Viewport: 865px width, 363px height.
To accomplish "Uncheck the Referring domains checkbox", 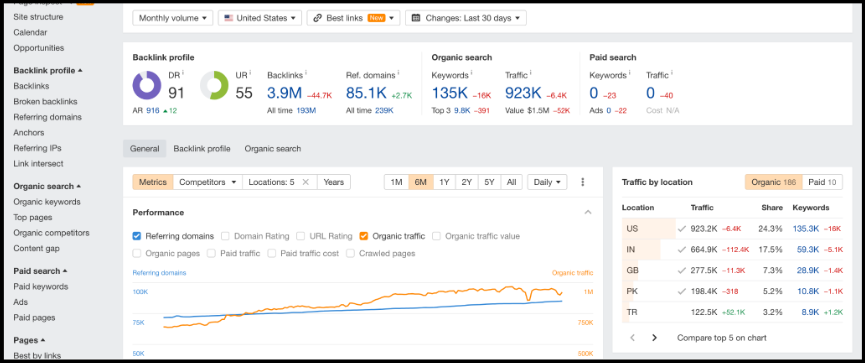I will coord(137,236).
